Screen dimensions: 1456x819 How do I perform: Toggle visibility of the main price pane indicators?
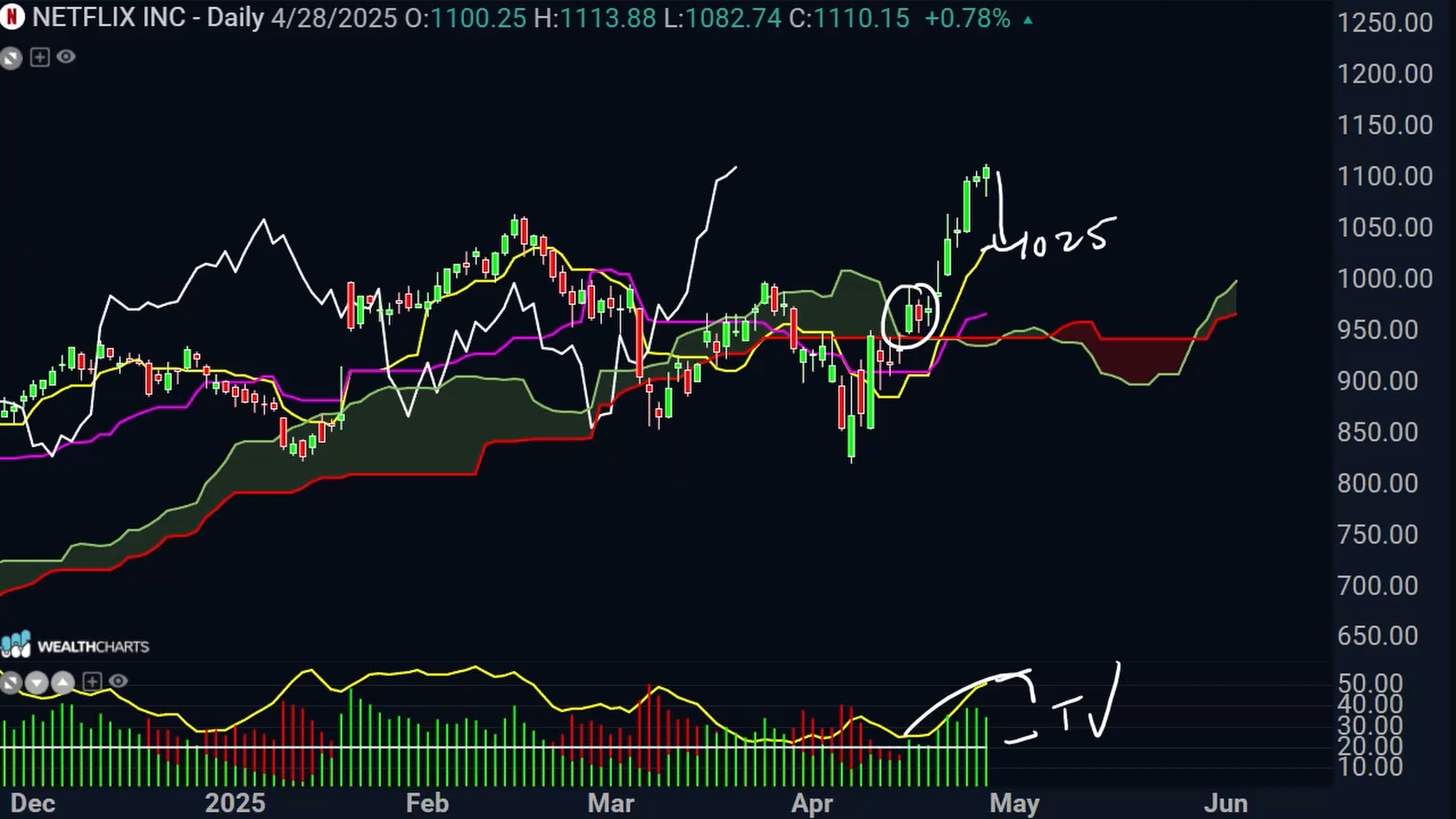(66, 57)
